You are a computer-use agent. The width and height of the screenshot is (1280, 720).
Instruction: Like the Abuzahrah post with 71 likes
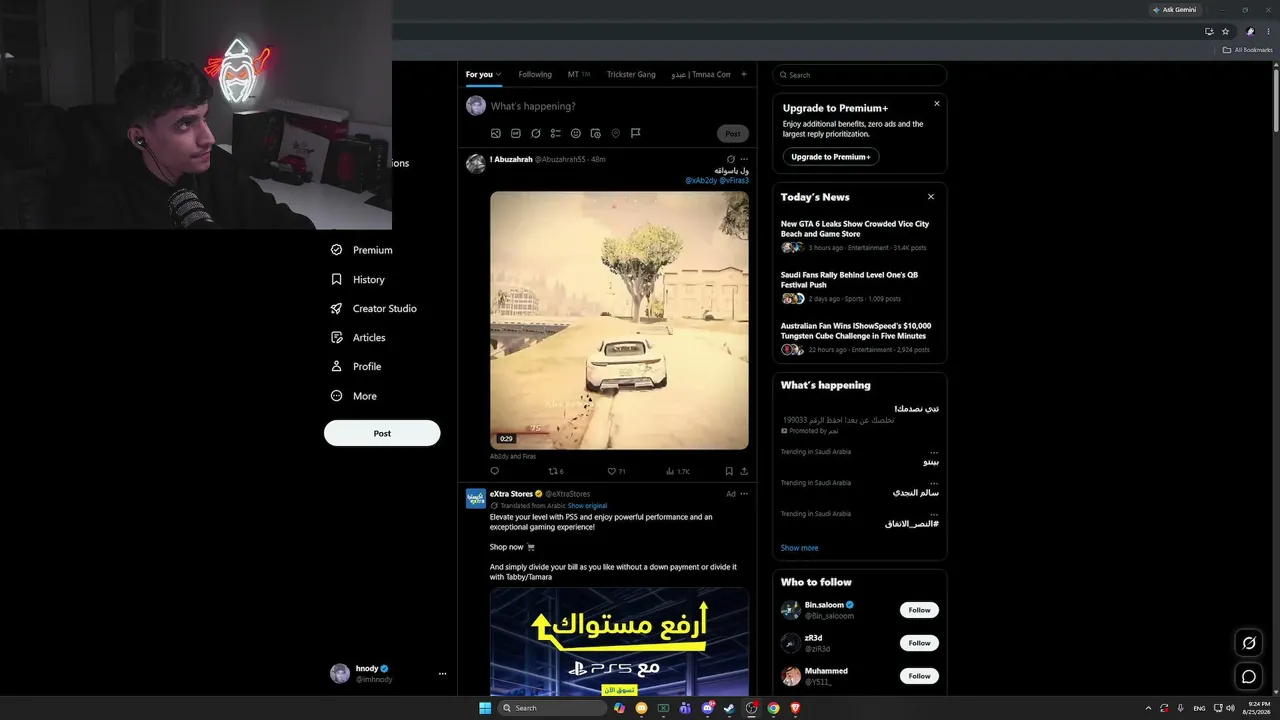[x=617, y=471]
